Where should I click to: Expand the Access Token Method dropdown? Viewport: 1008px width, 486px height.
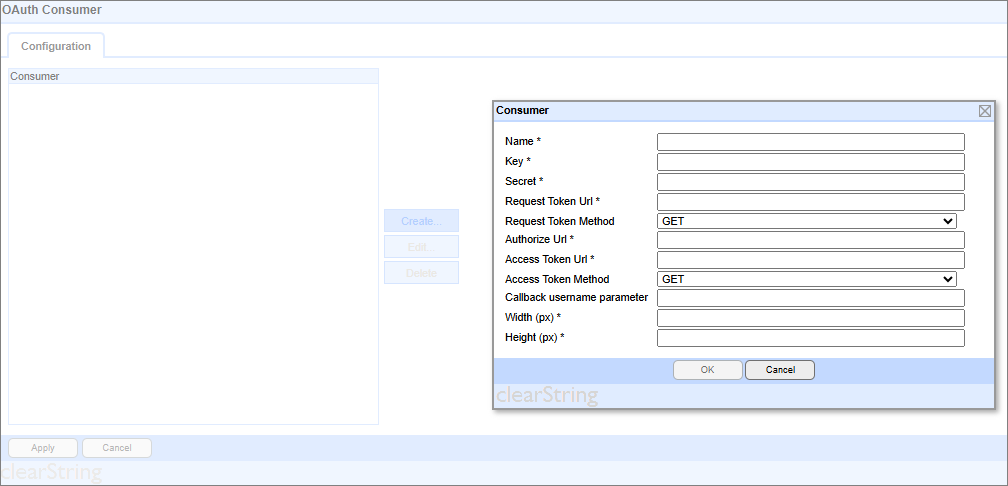806,279
